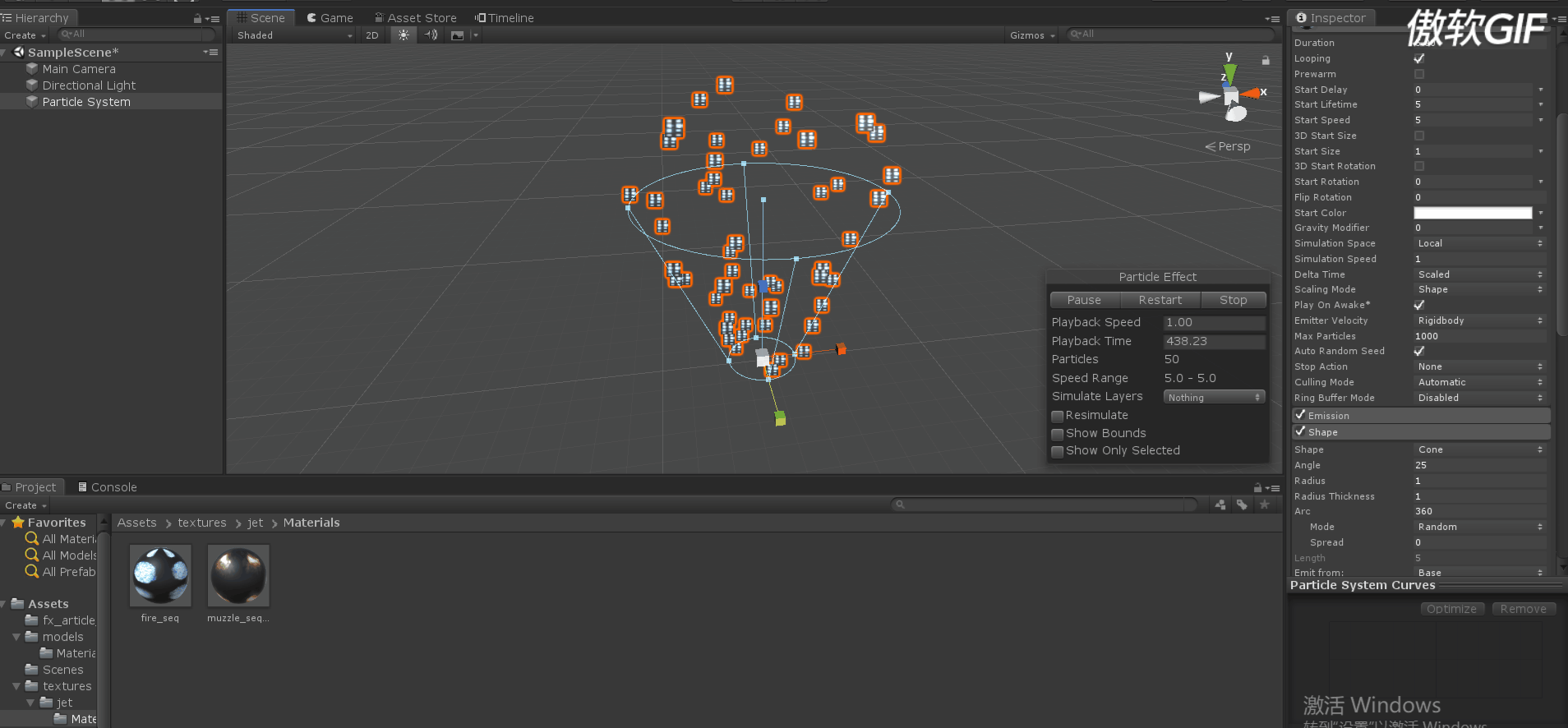1568x728 pixels.
Task: Select the muzzle_seq material thumbnail
Action: tap(238, 576)
